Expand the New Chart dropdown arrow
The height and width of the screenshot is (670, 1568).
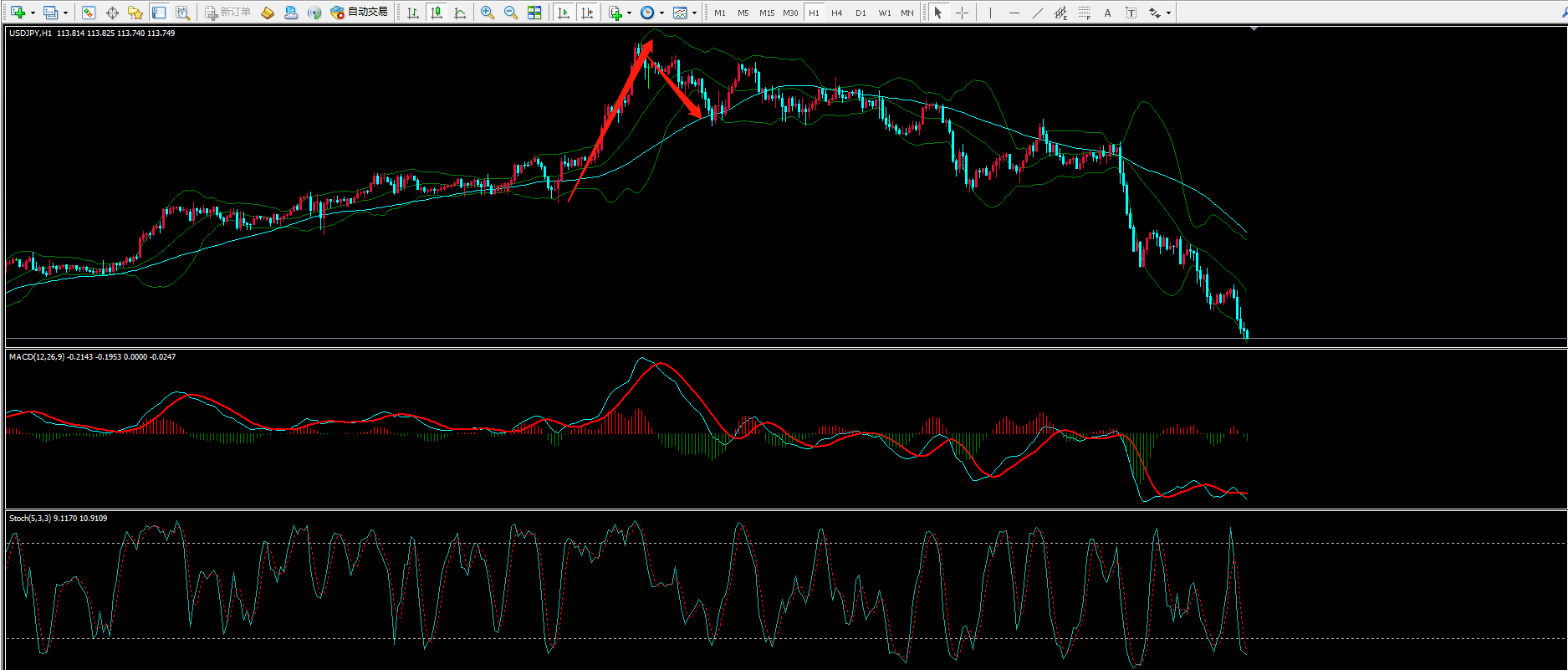pos(33,13)
